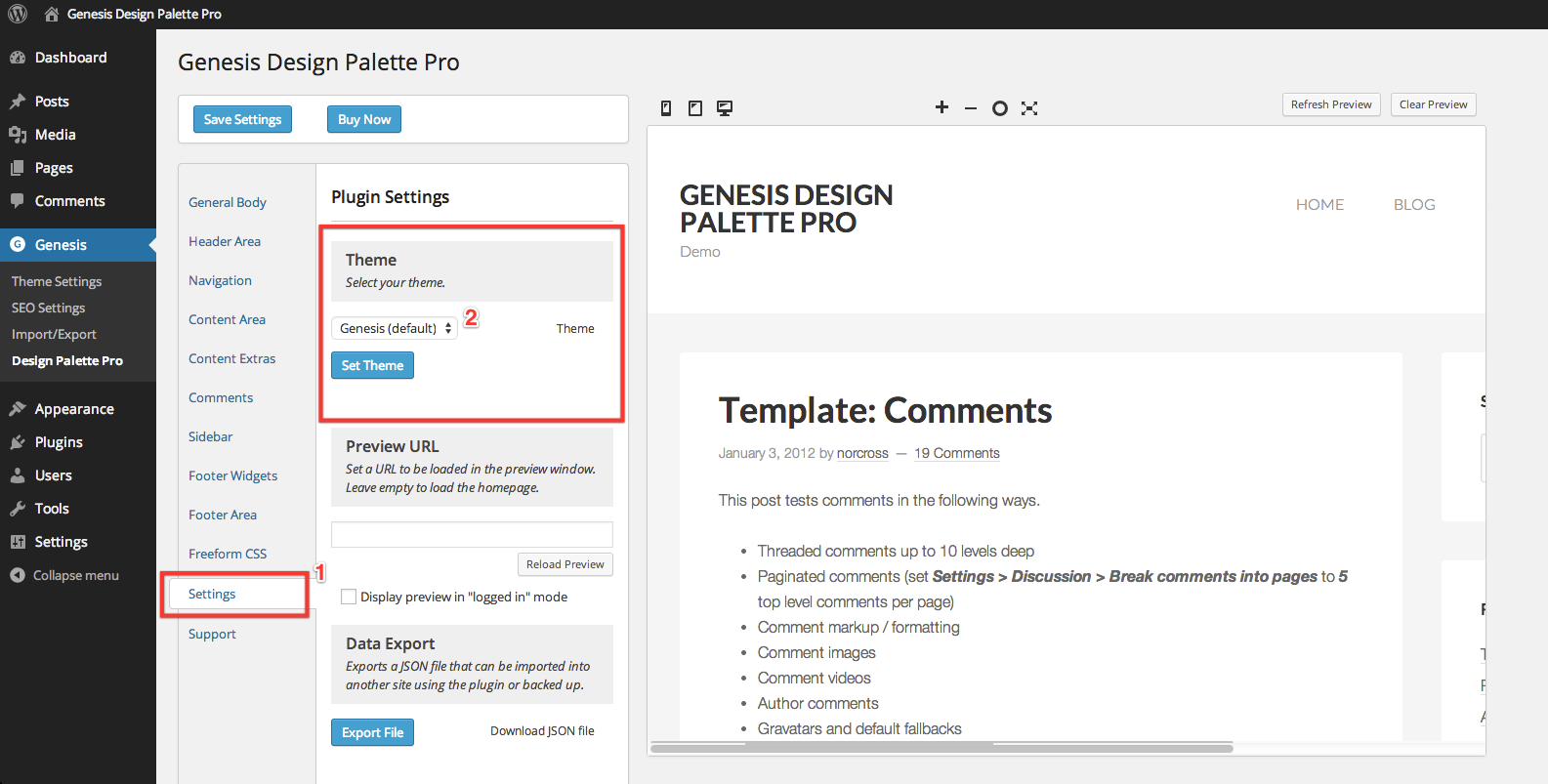Click norcross author link in preview
The width and height of the screenshot is (1548, 784).
862,453
